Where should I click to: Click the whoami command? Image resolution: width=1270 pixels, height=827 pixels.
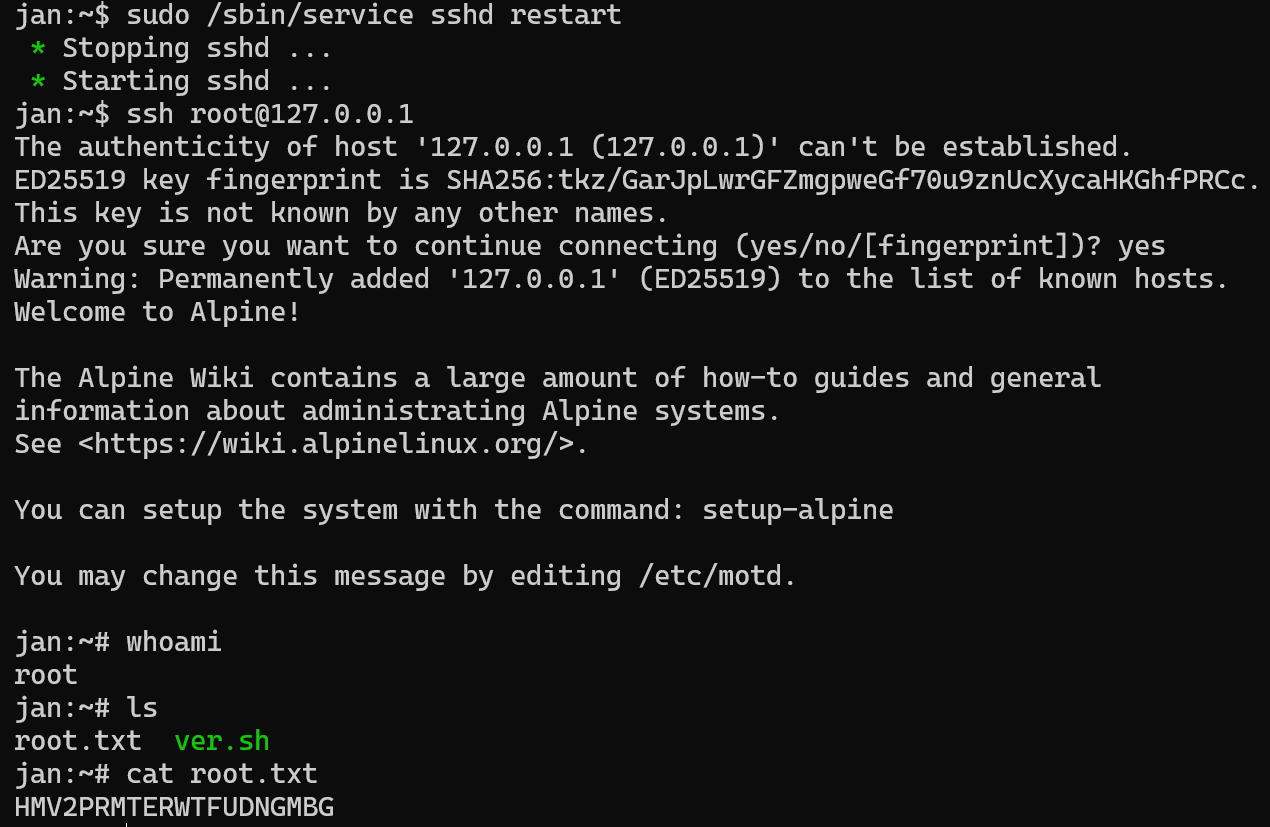(x=173, y=642)
